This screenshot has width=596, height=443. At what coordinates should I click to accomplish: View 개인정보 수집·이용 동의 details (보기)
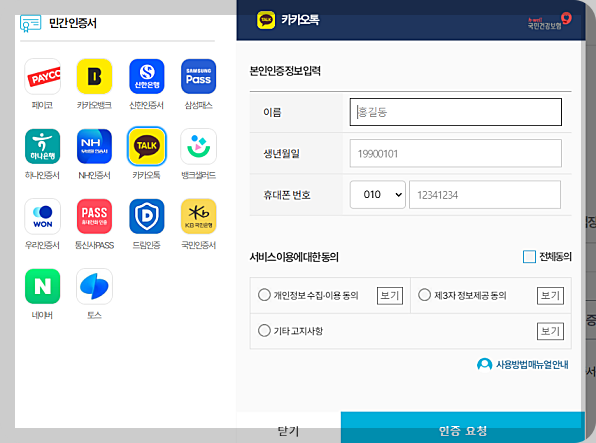click(390, 295)
